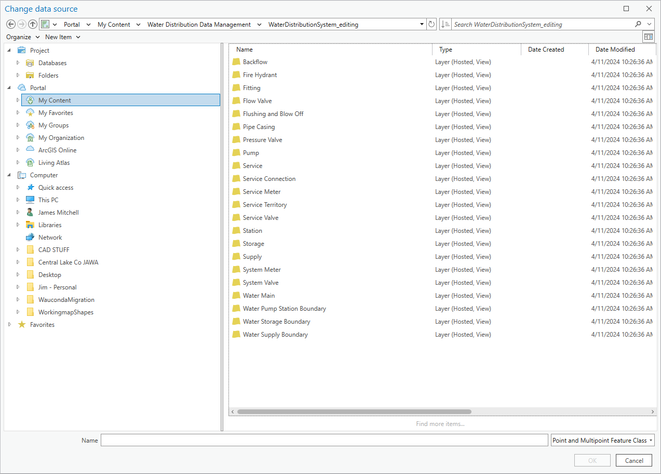Select Libraries in tree
This screenshot has height=474, width=661.
click(50, 225)
